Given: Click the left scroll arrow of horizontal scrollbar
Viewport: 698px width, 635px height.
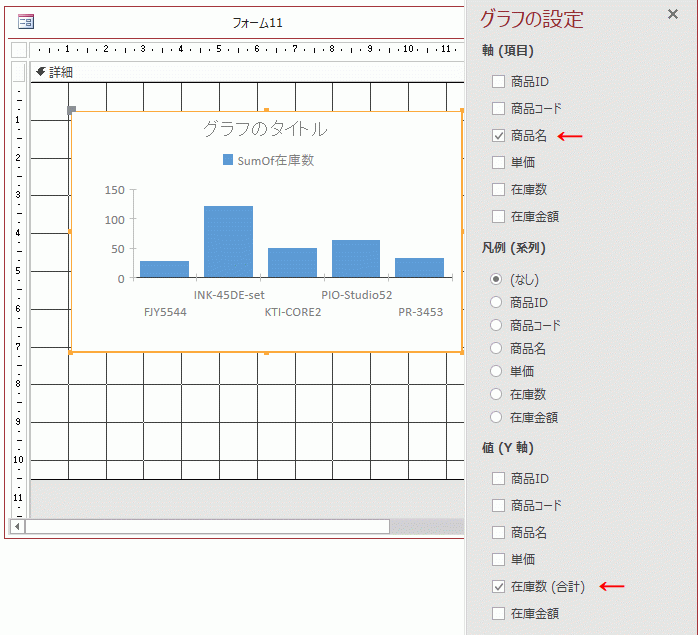Looking at the screenshot, I should (17, 526).
